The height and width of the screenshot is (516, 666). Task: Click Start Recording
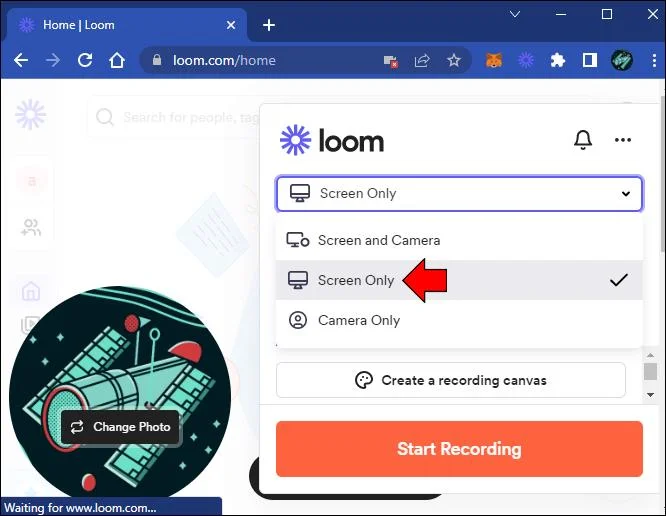click(x=459, y=449)
